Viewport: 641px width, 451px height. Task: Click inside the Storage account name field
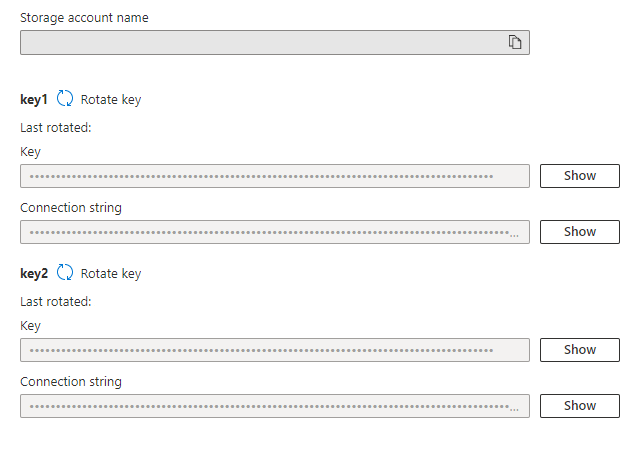pos(260,42)
